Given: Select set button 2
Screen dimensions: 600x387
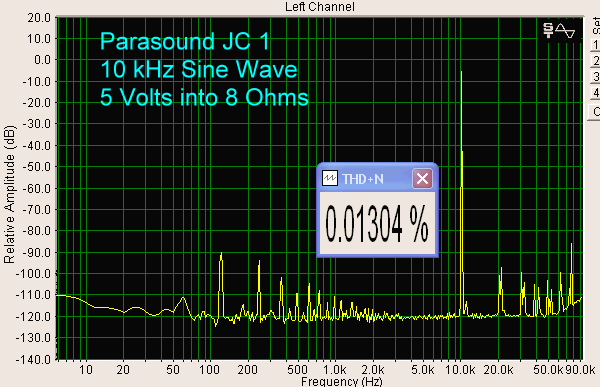Looking at the screenshot, I should 595,60.
